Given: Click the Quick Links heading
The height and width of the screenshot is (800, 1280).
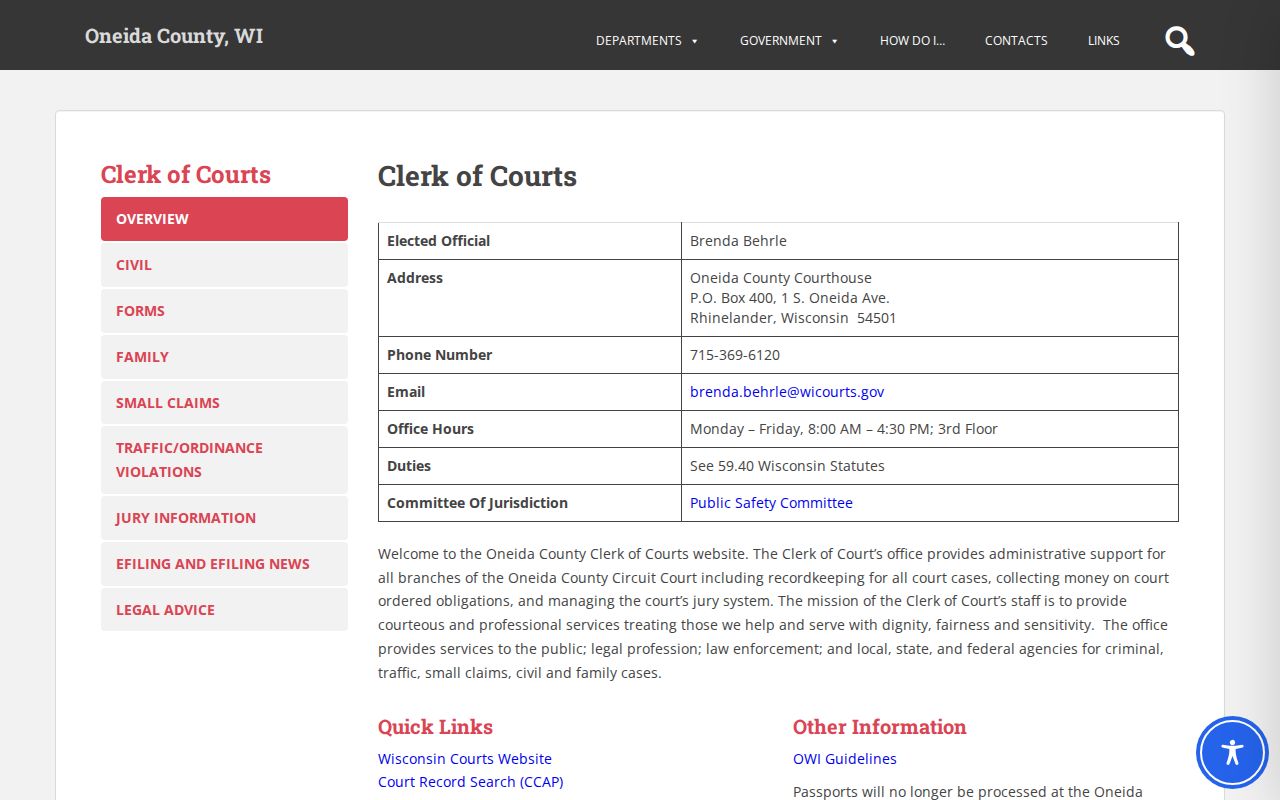Looking at the screenshot, I should (435, 727).
